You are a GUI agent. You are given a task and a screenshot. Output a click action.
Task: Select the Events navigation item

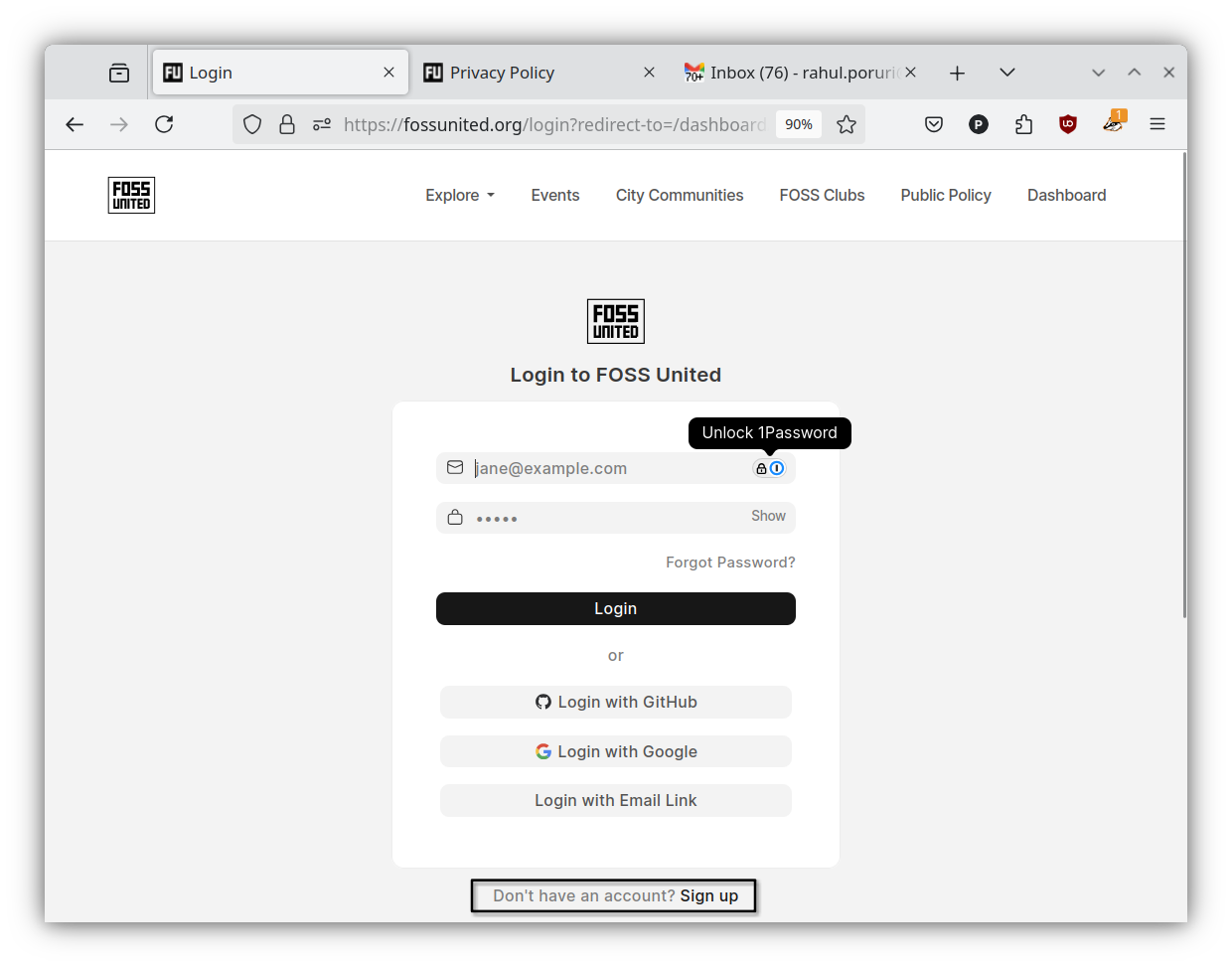pyautogui.click(x=554, y=195)
